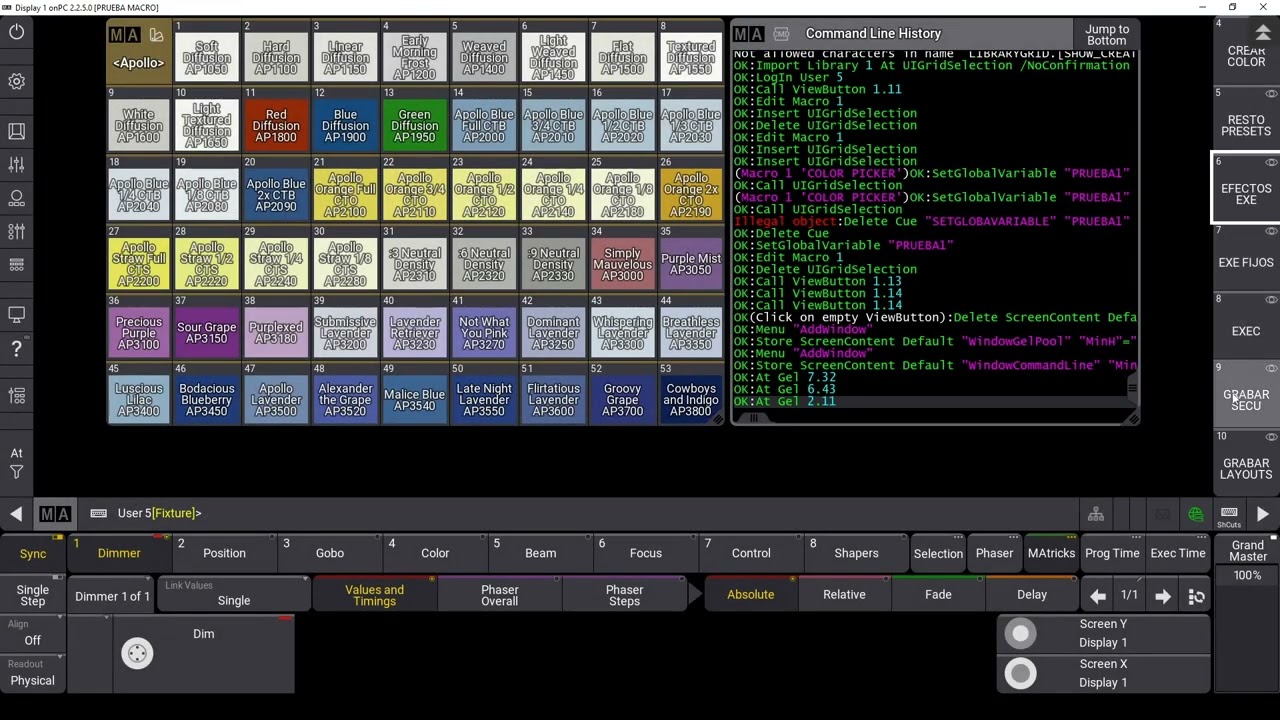Open the CREAR COLOR view button

click(1246, 50)
